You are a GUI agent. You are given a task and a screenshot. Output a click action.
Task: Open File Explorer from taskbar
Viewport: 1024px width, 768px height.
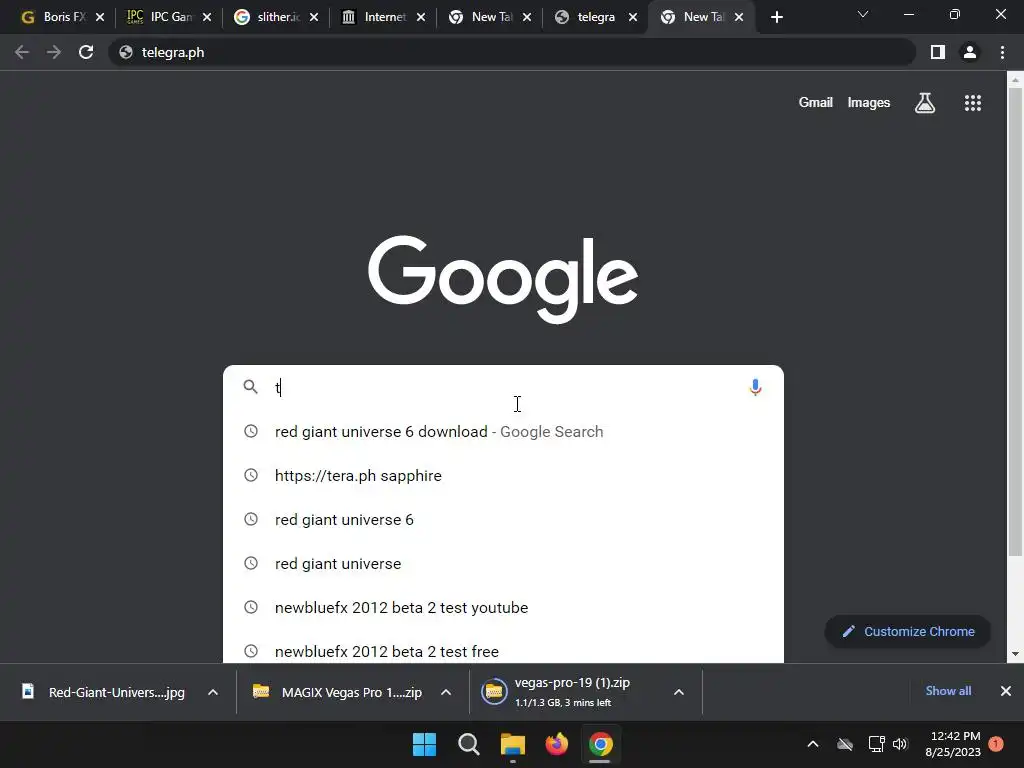(x=513, y=744)
